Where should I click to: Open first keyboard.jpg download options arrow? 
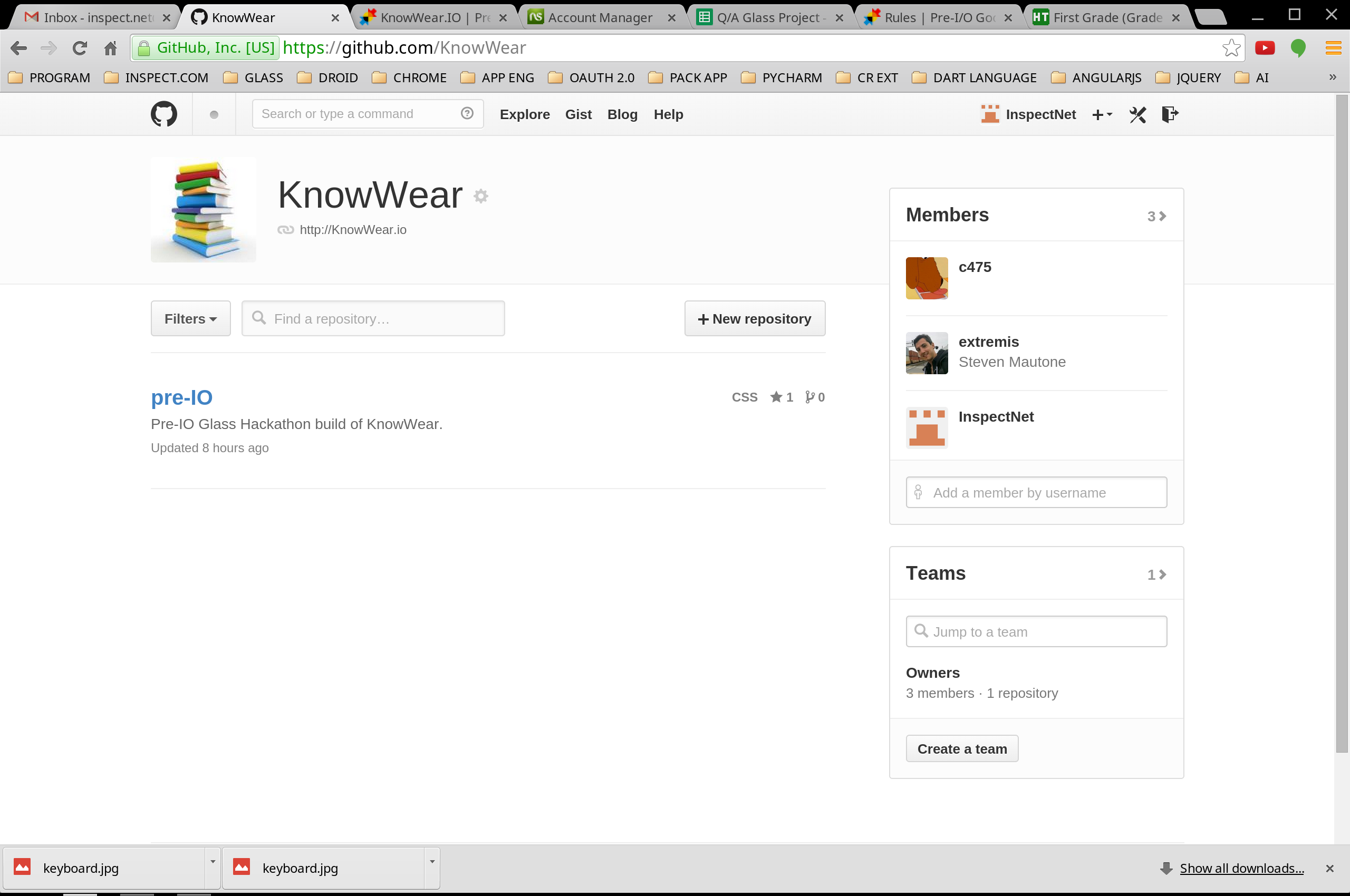coord(212,862)
